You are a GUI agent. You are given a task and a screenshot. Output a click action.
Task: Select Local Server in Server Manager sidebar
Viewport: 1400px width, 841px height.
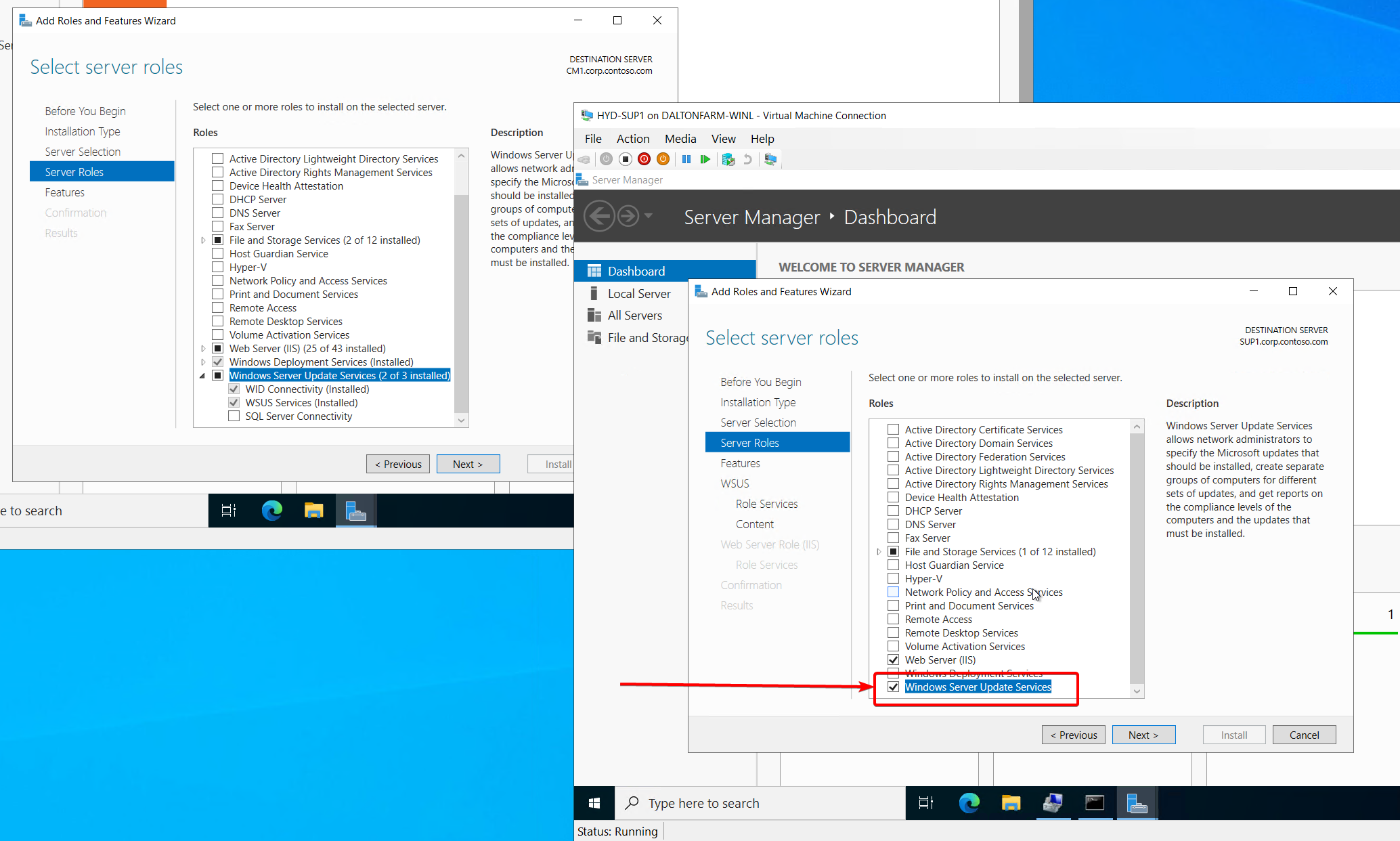(639, 293)
